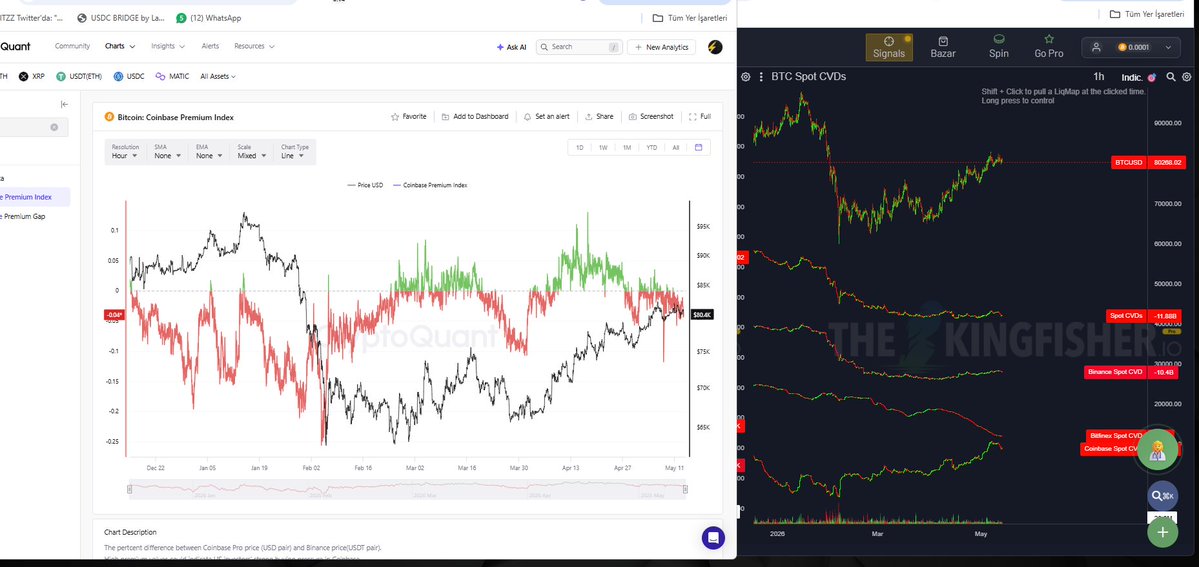Image resolution: width=1199 pixels, height=567 pixels.
Task: Click the Binance Spot CVD label
Action: (x=1115, y=372)
